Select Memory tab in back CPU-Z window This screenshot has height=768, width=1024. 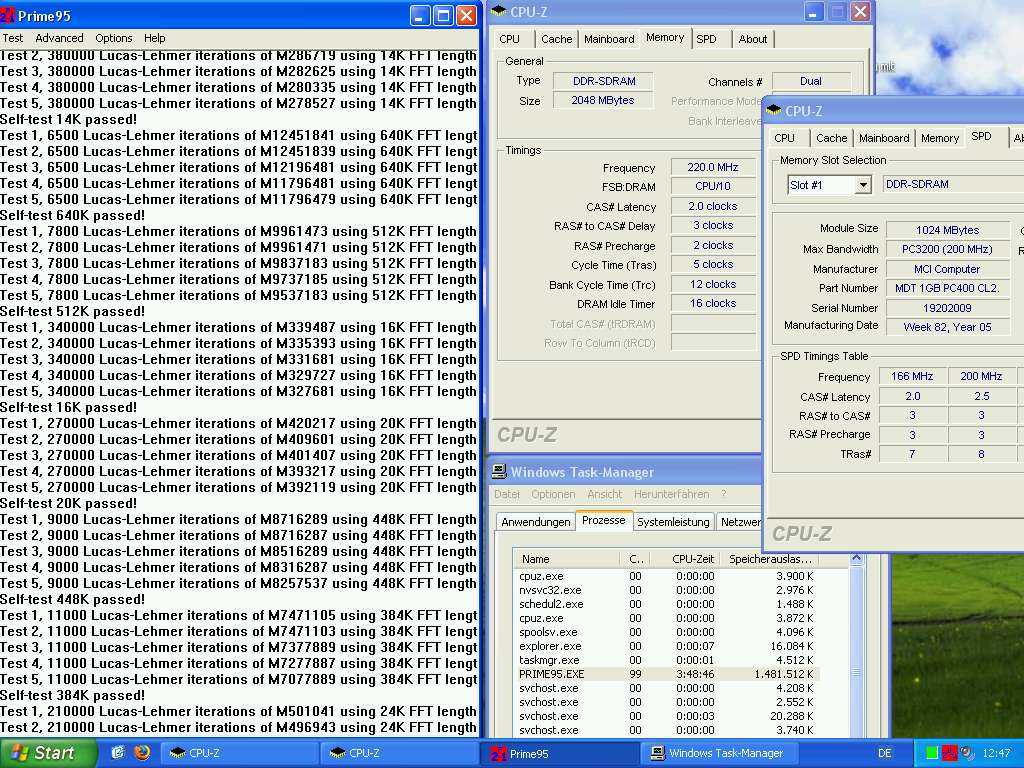pos(665,38)
